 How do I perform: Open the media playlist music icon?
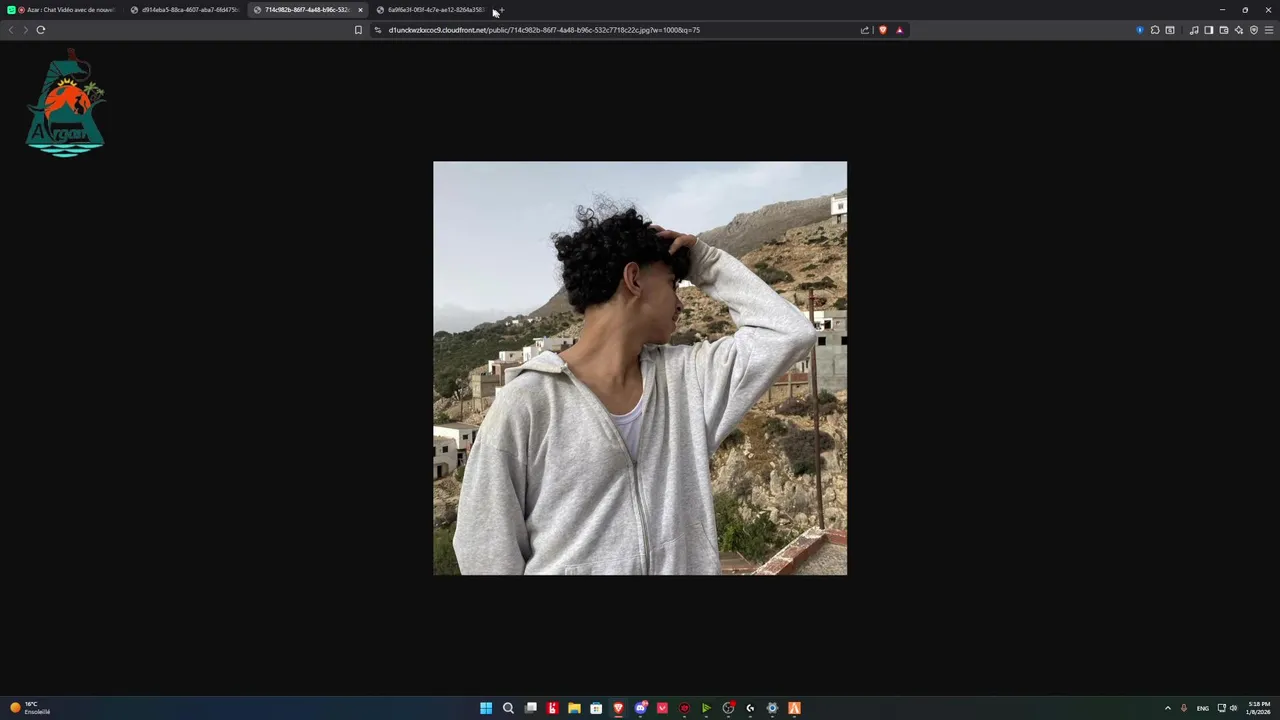click(x=1194, y=30)
